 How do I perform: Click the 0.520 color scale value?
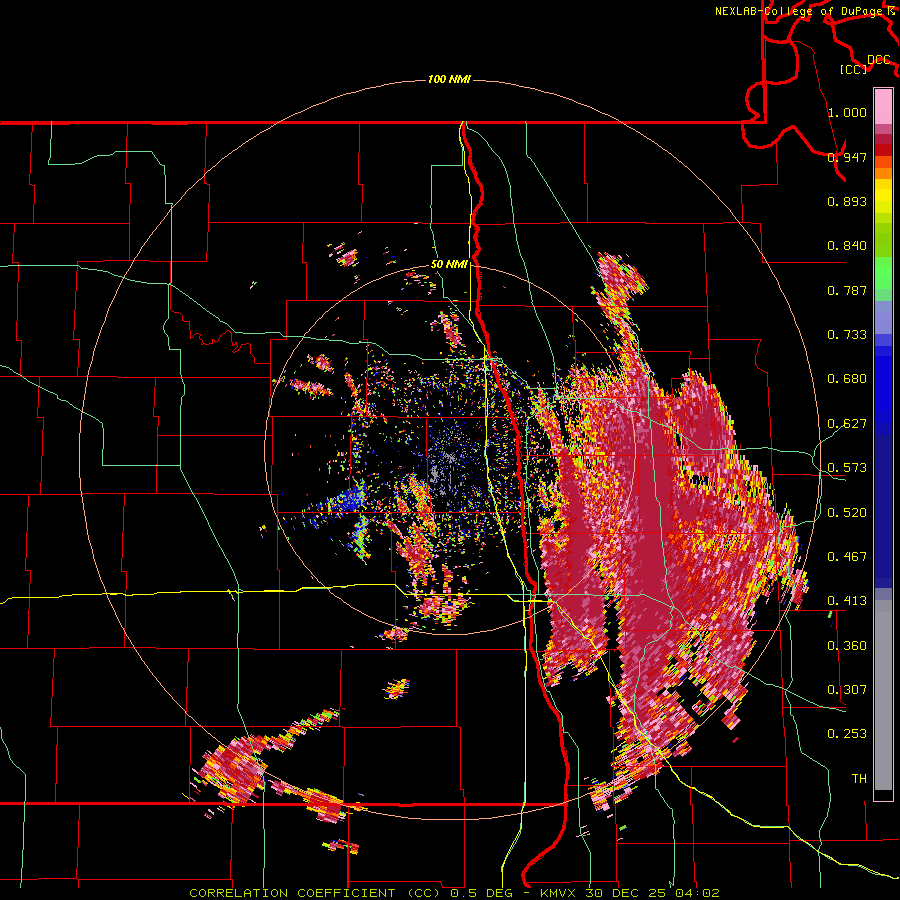[847, 513]
